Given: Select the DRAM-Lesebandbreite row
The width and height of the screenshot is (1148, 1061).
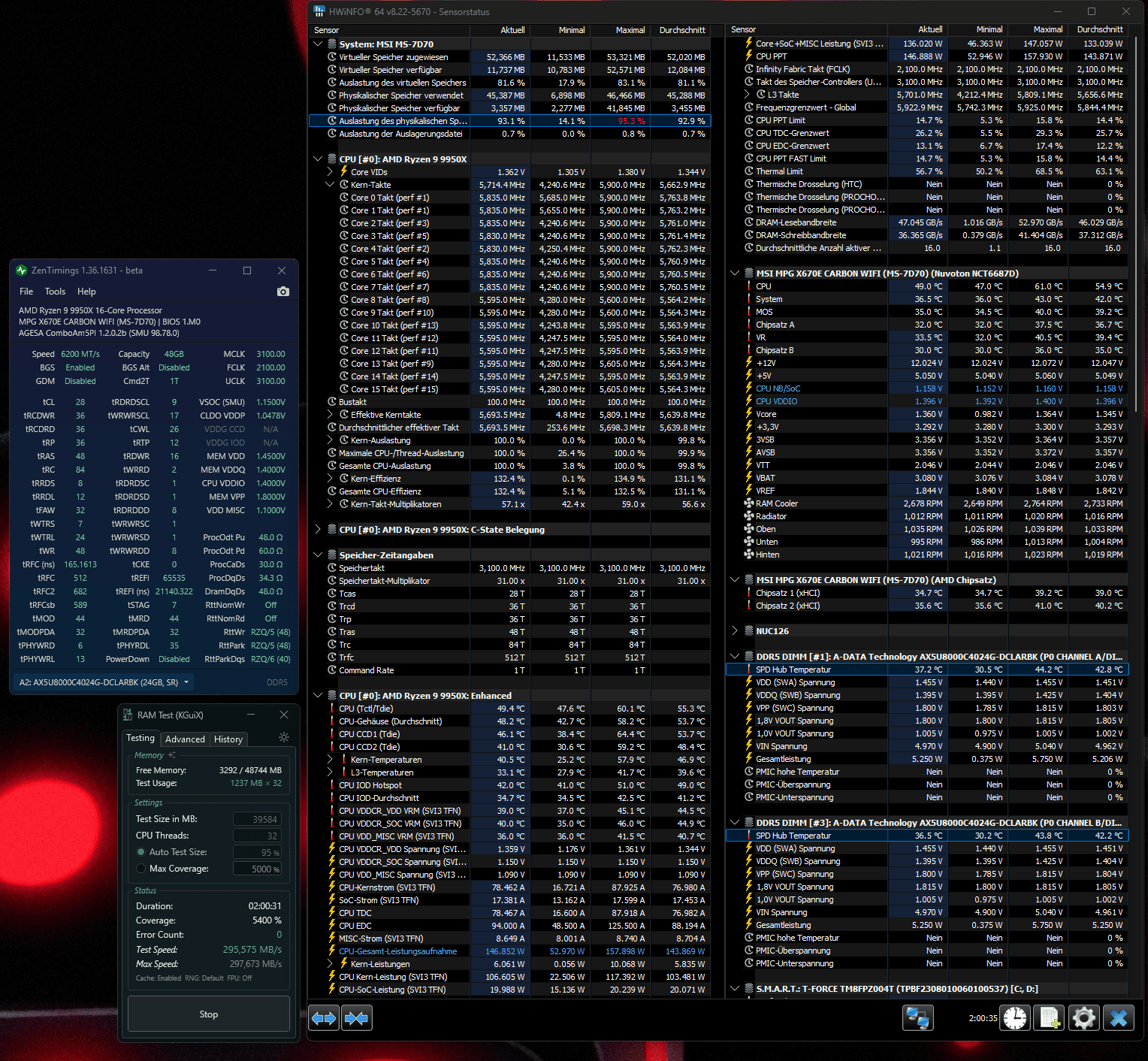Looking at the screenshot, I should click(927, 222).
